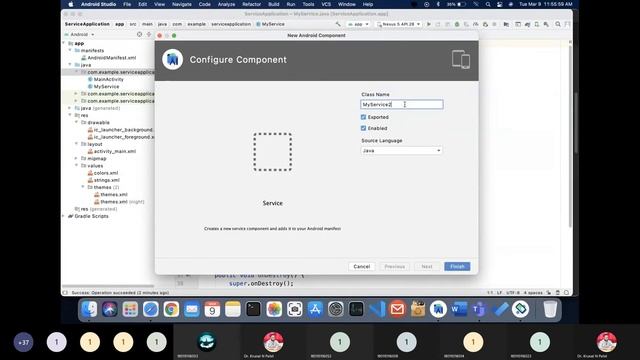Open the app run configuration dropdown
The width and height of the screenshot is (640, 360).
358,24
